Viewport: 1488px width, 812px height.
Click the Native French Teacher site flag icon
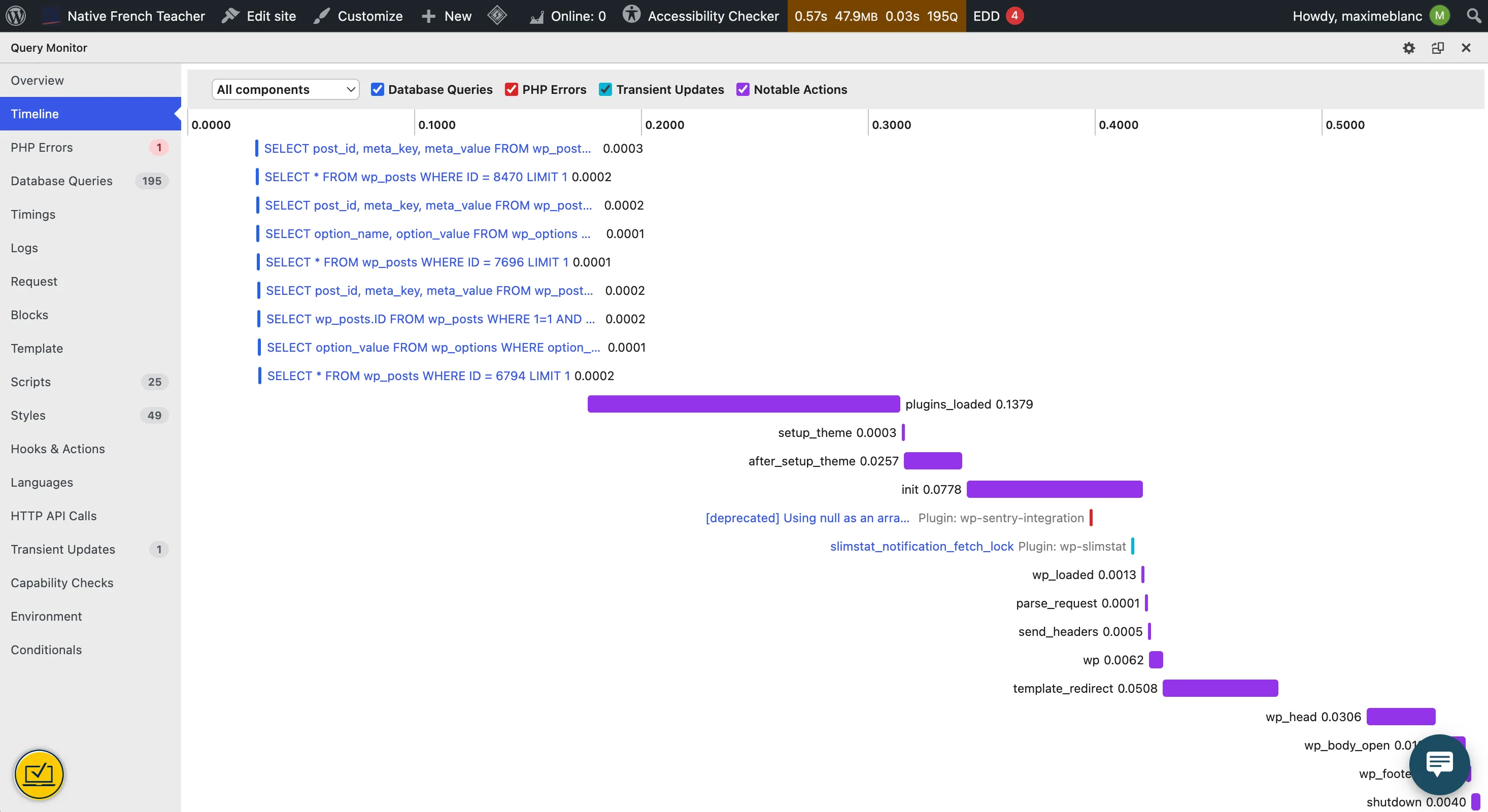tap(51, 16)
